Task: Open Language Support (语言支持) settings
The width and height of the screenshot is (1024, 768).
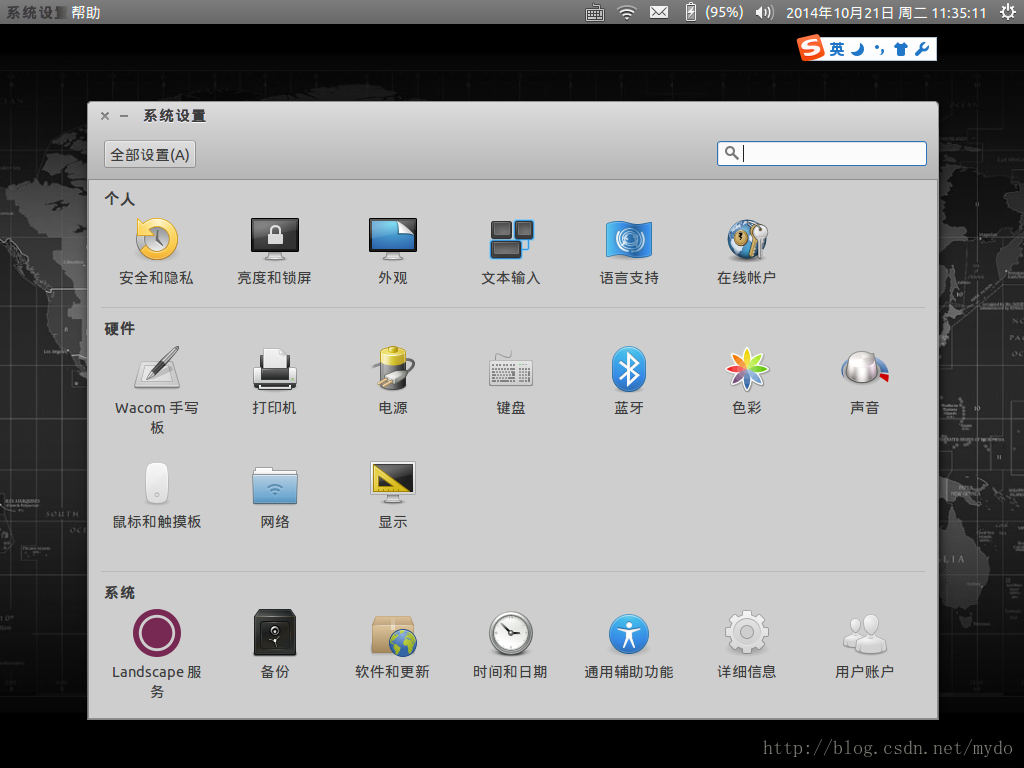Action: point(629,251)
